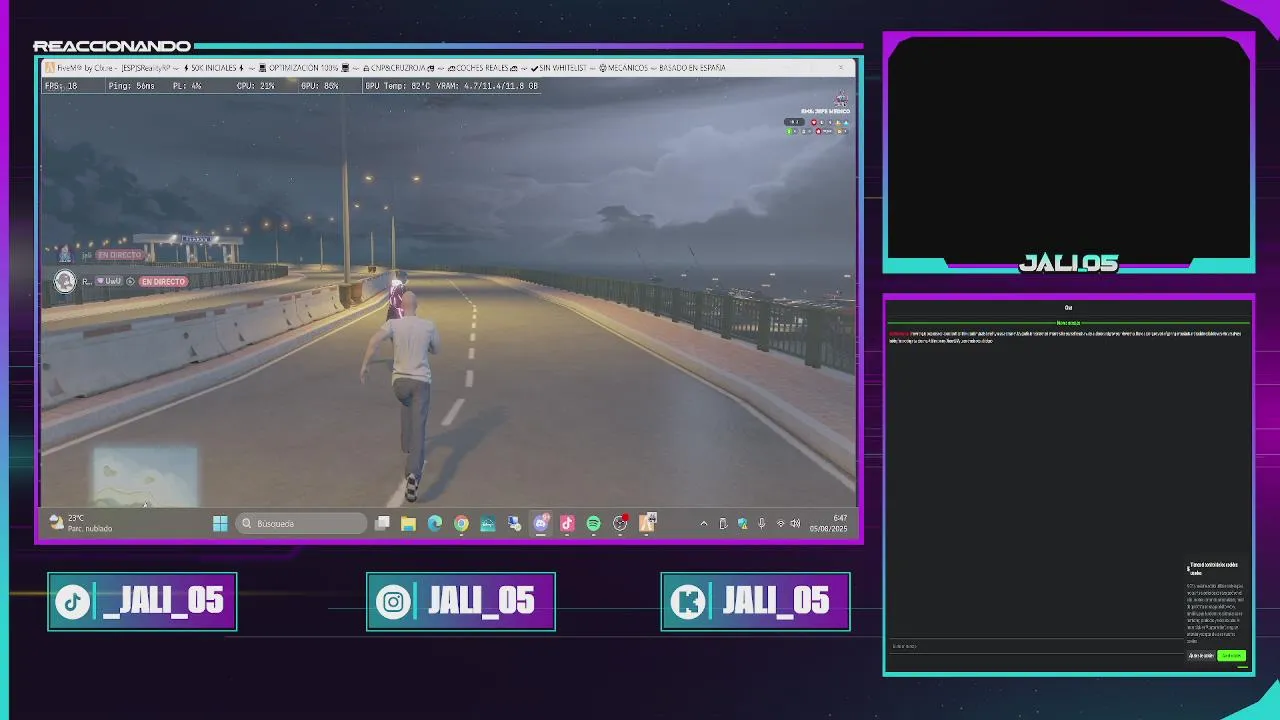
Task: Open Spotify from the taskbar
Action: (594, 523)
